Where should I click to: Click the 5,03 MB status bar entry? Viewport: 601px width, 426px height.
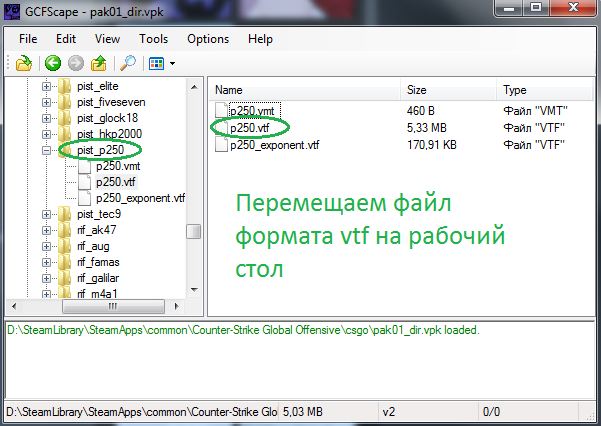[x=303, y=412]
